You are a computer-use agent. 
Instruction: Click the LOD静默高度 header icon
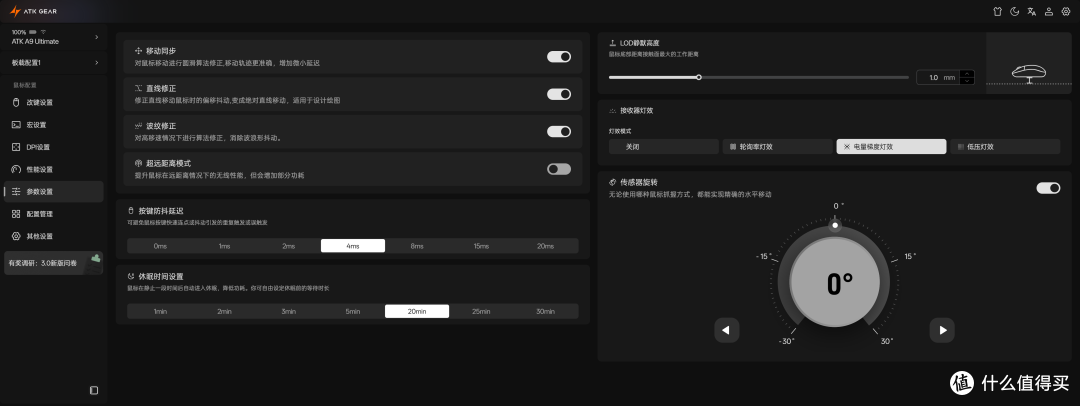click(612, 43)
